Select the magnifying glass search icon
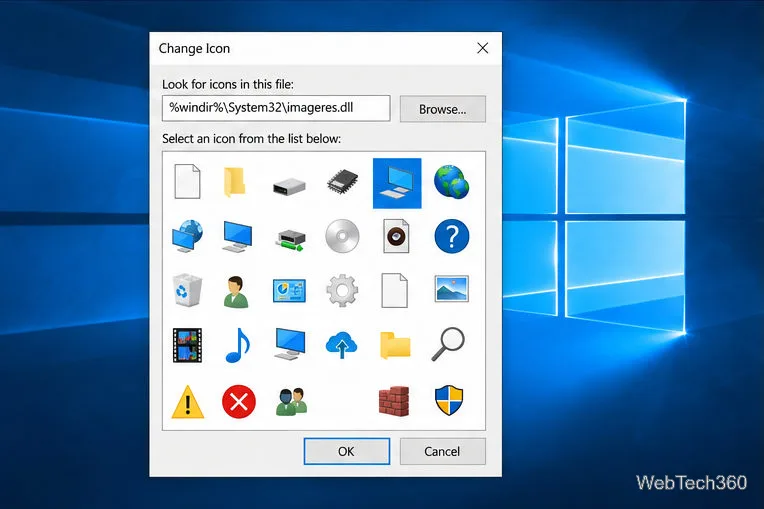 click(448, 344)
